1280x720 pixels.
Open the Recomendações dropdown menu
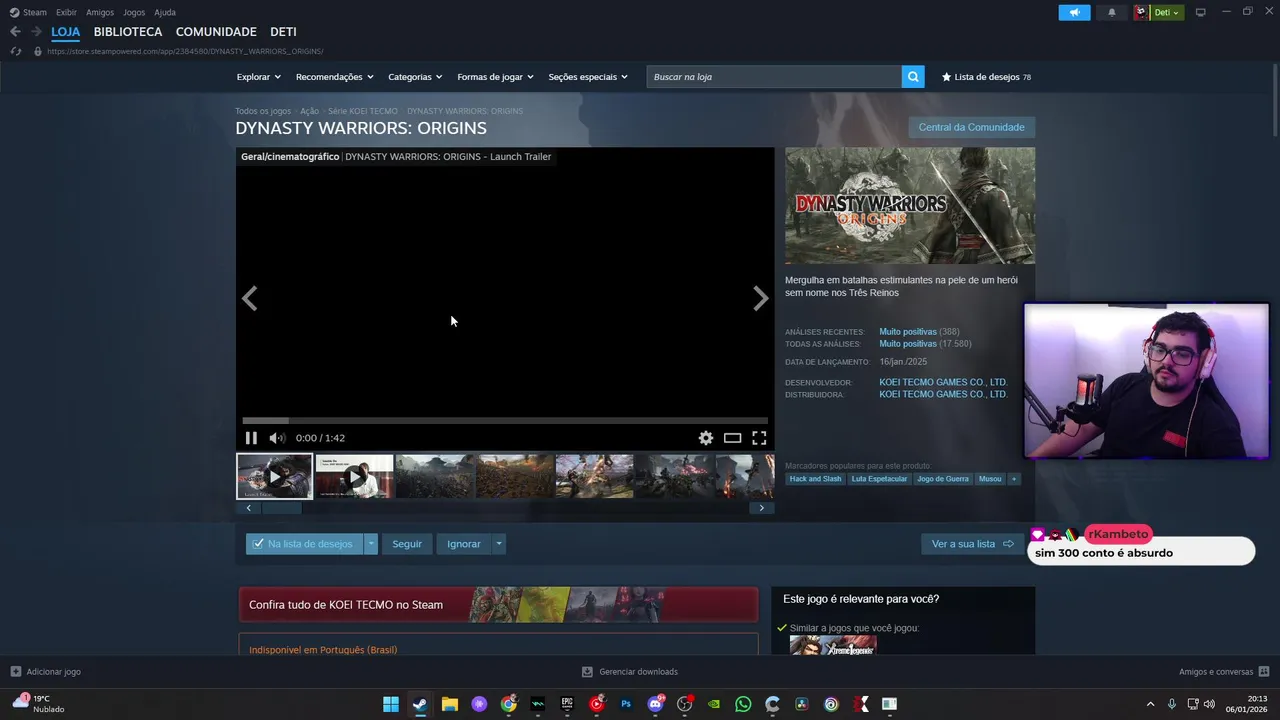point(334,77)
